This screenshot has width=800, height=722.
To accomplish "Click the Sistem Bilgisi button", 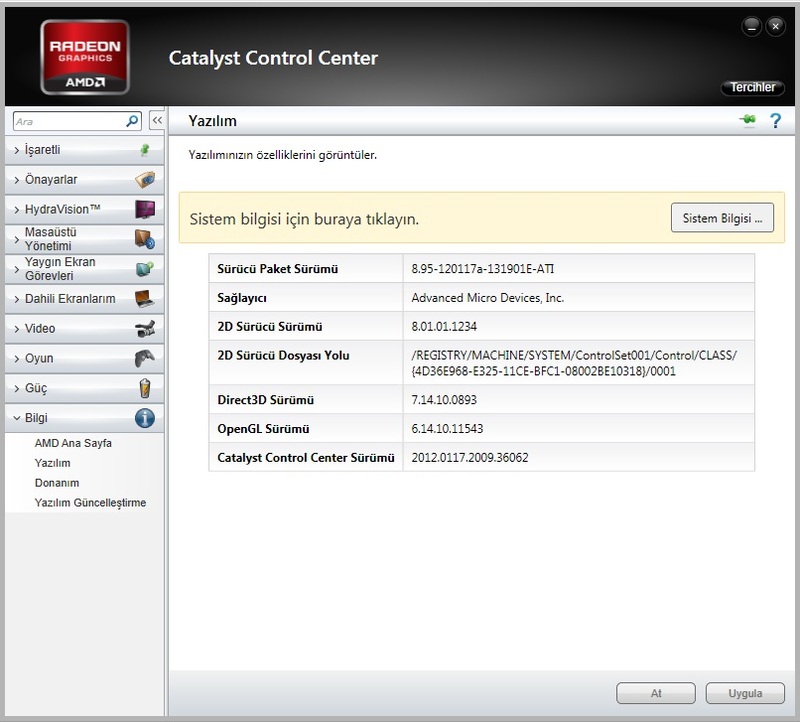I will [x=722, y=218].
